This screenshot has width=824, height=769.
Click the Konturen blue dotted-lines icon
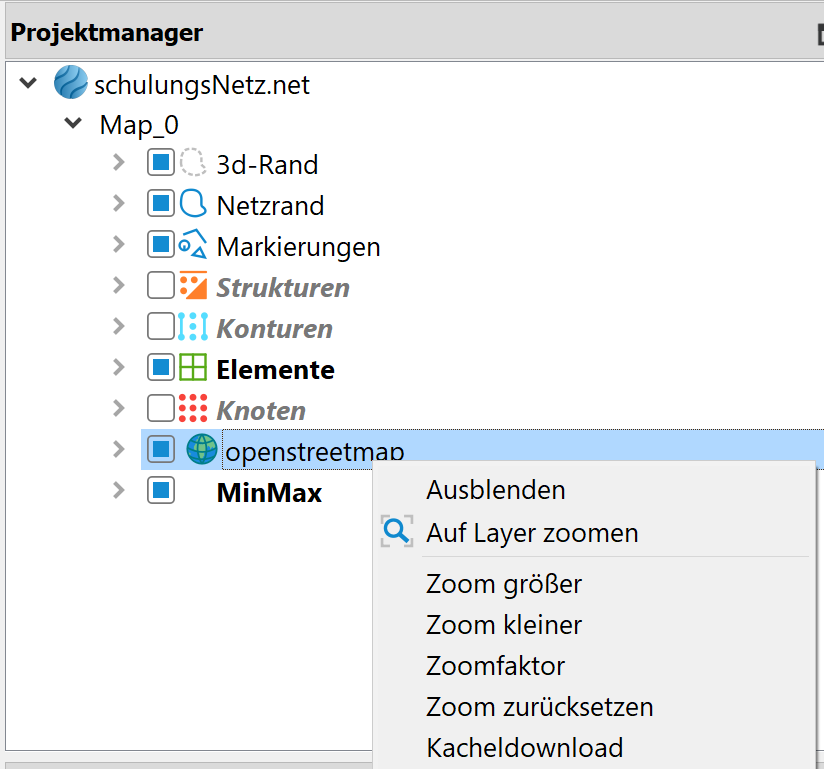(192, 327)
